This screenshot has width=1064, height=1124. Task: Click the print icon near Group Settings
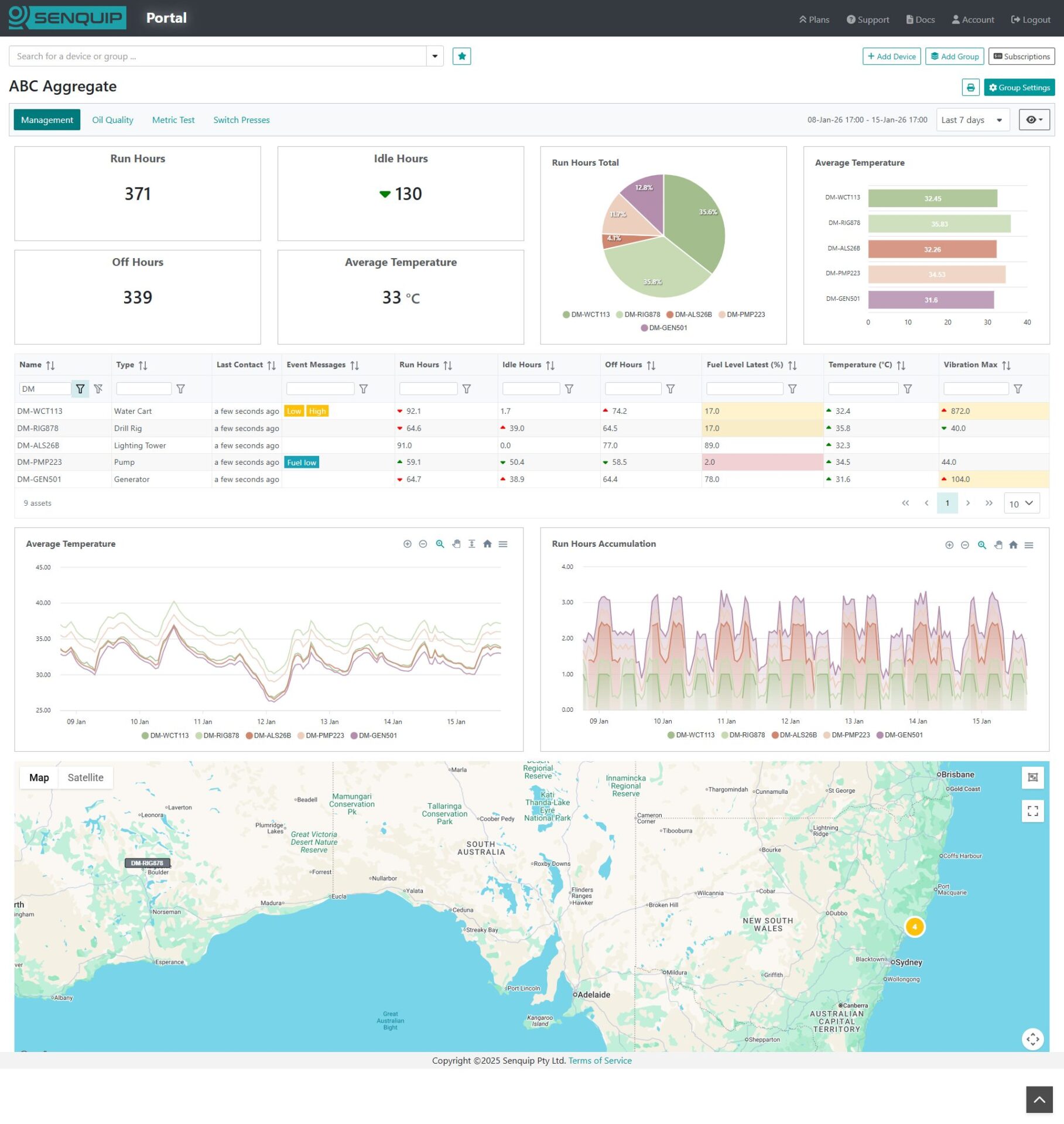click(x=971, y=87)
